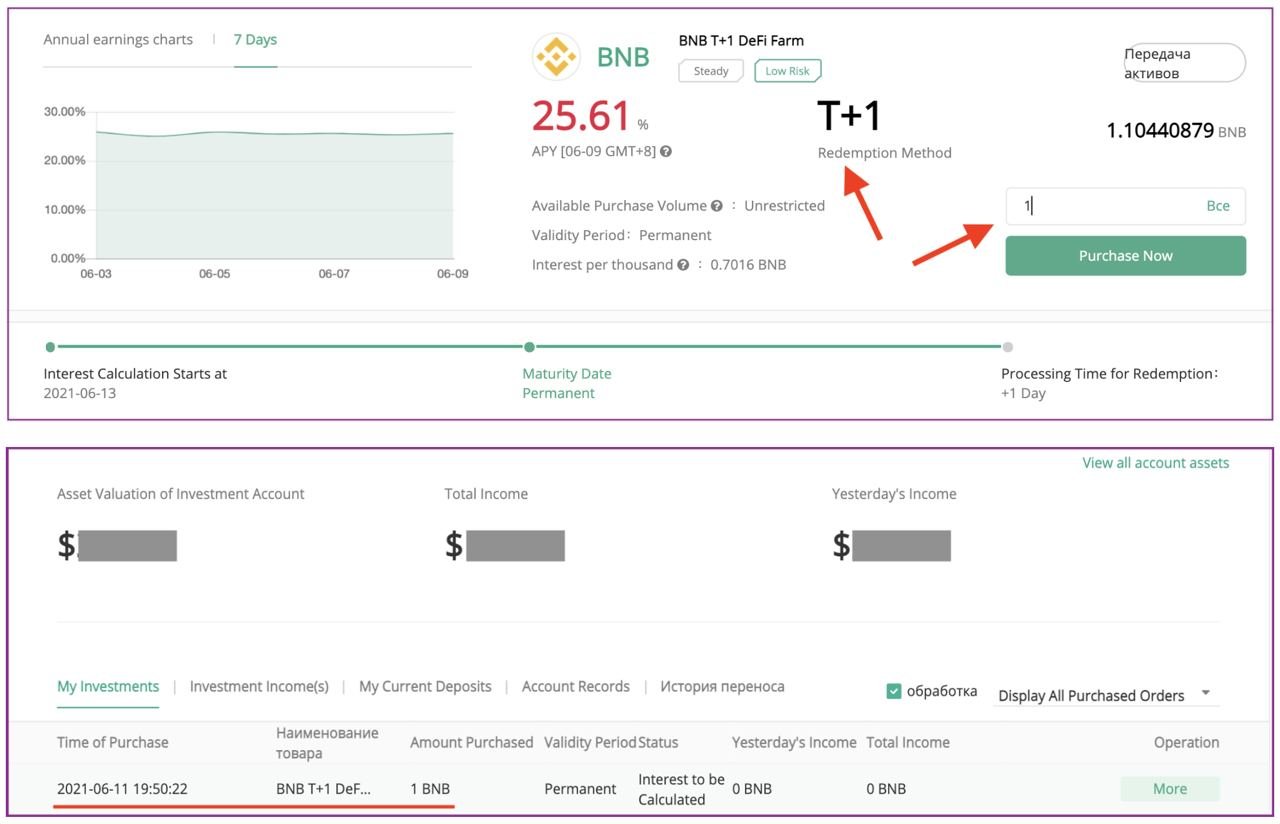Click the Purchase Now button
This screenshot has height=824, width=1280.
coord(1125,256)
